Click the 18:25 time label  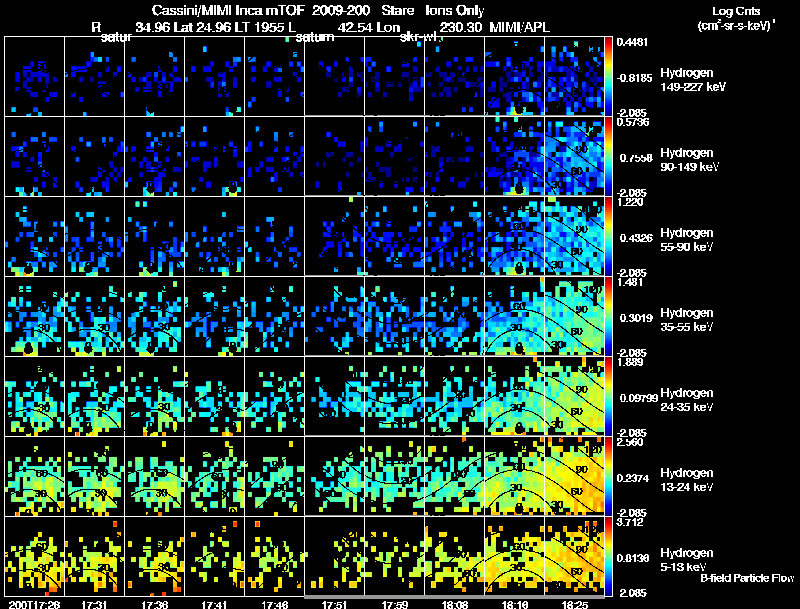click(574, 604)
